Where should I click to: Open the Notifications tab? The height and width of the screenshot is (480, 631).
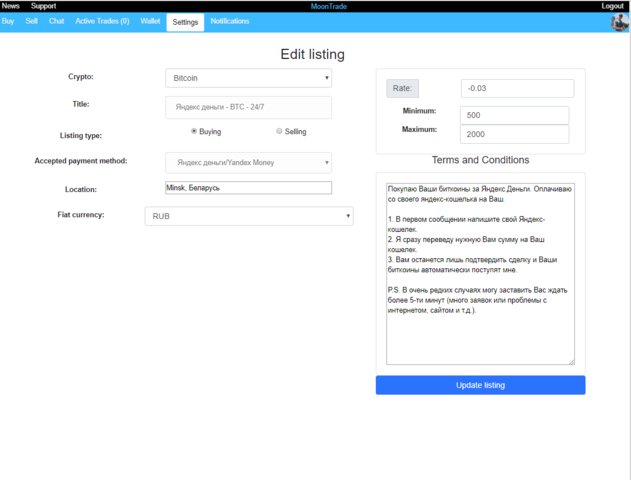point(230,21)
